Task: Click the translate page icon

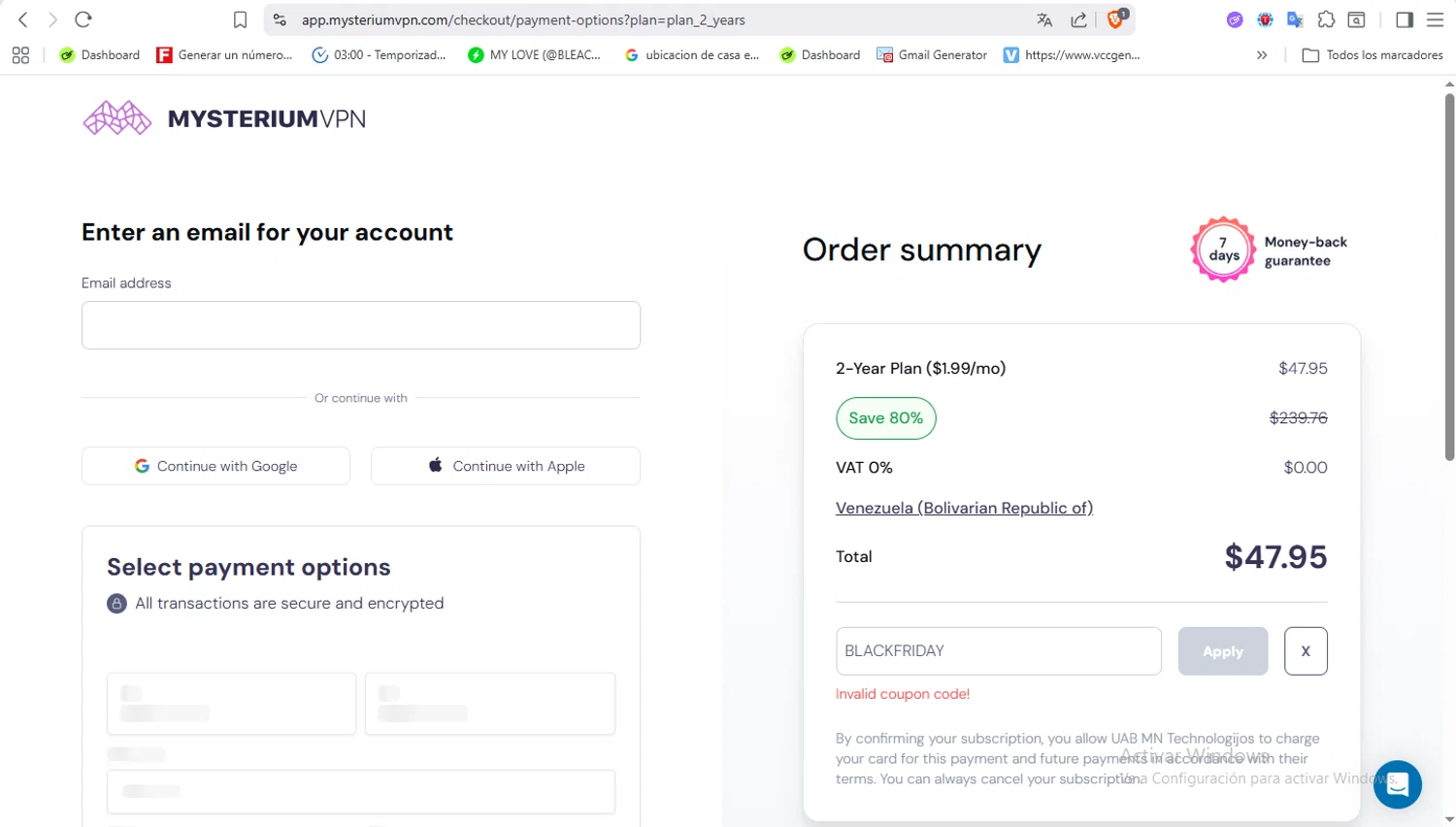Action: pos(1044,19)
